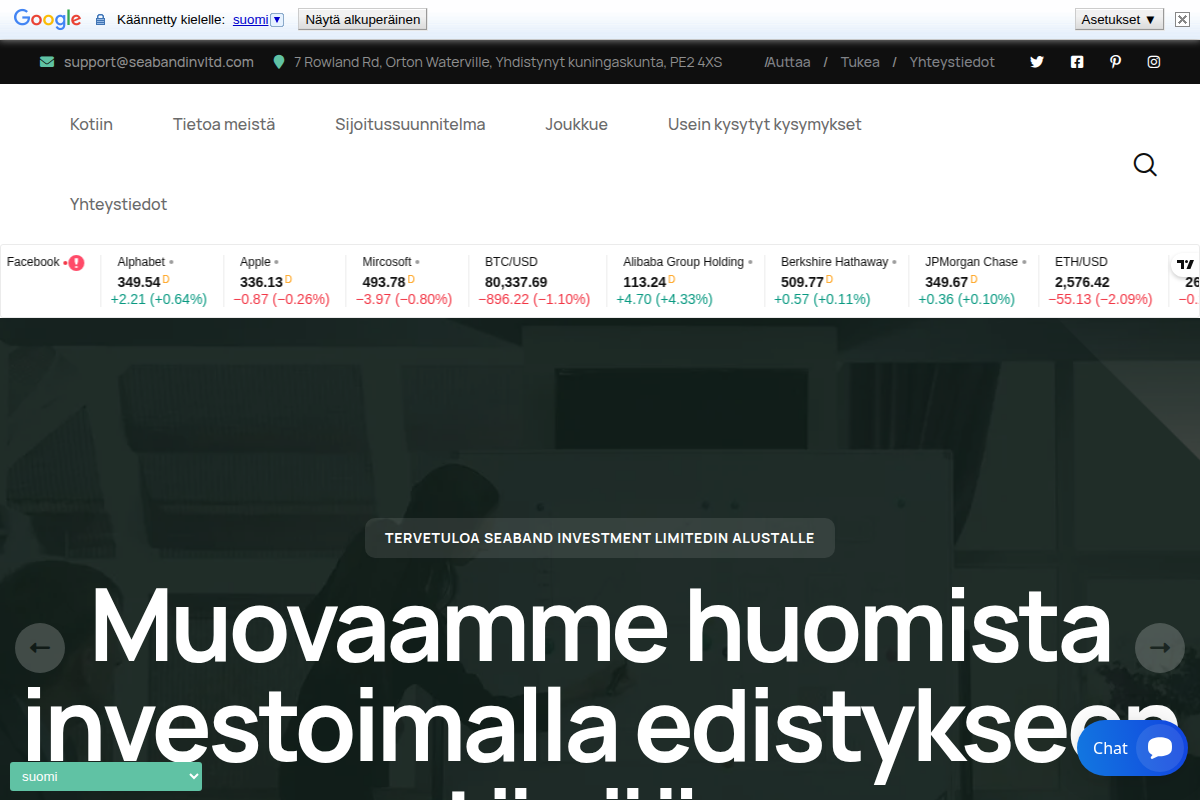Open the Facebook social icon
The width and height of the screenshot is (1200, 800).
[x=1077, y=62]
